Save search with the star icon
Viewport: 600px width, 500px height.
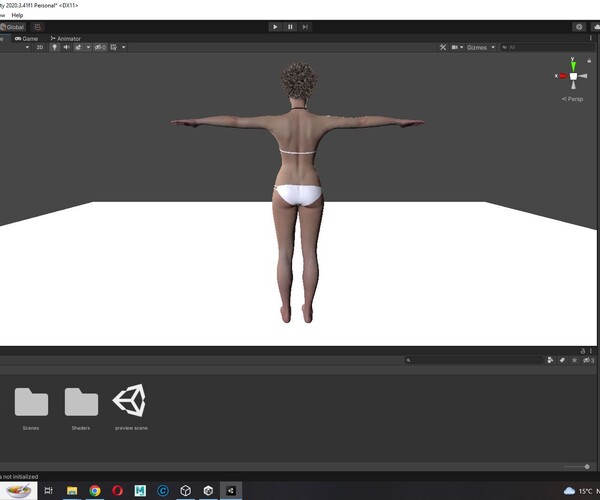coord(574,360)
